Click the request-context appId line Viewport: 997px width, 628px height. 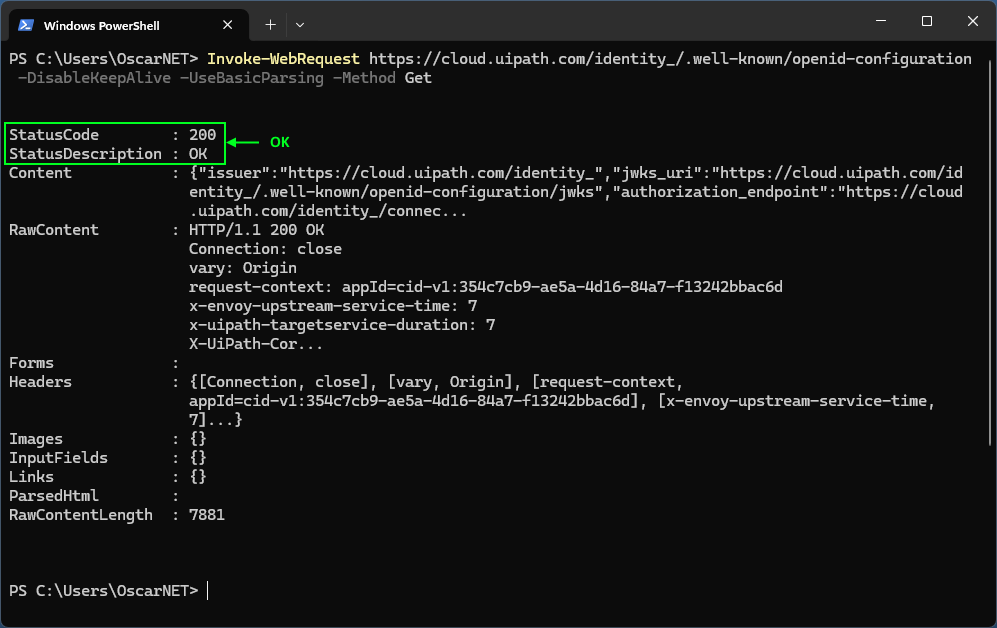tap(486, 287)
